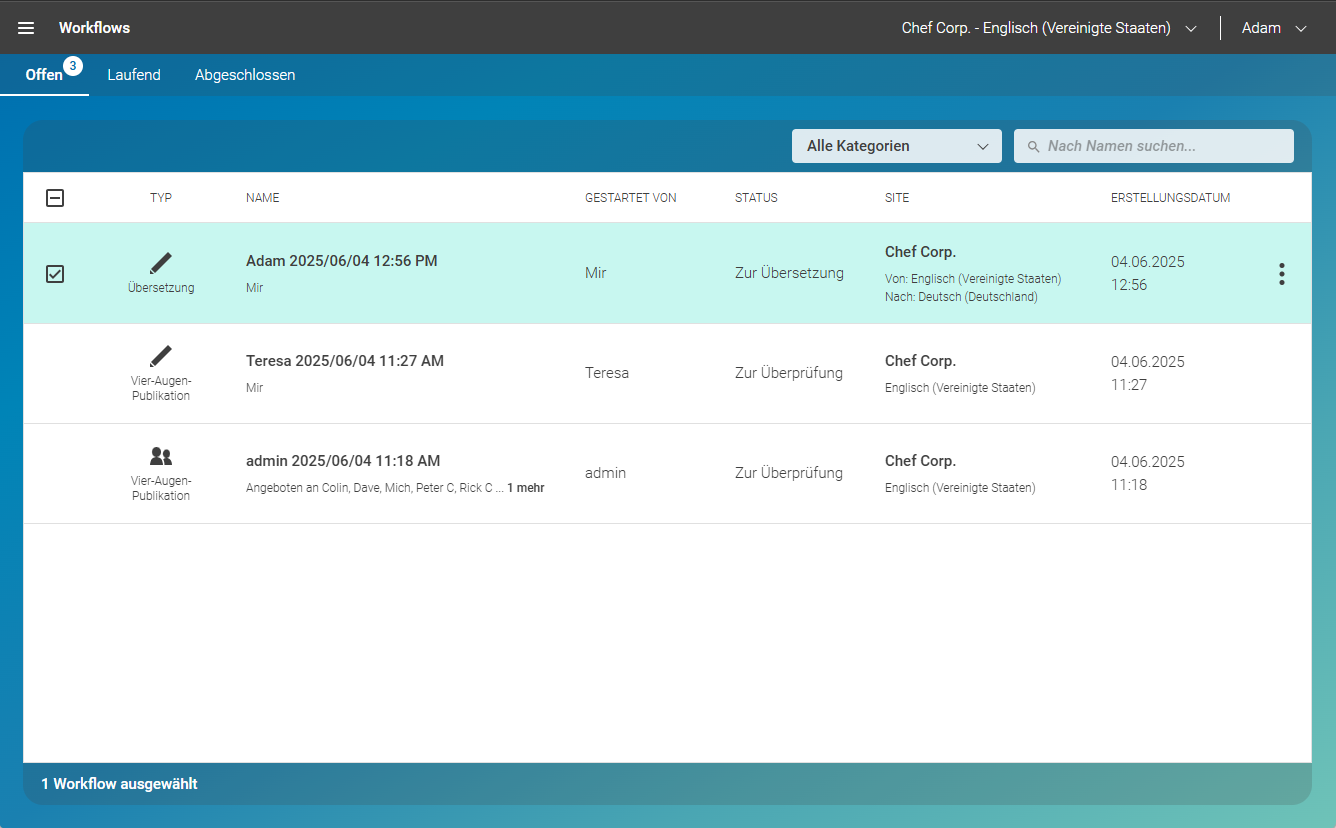
Task: Open the navigation hamburger menu
Action: click(25, 27)
